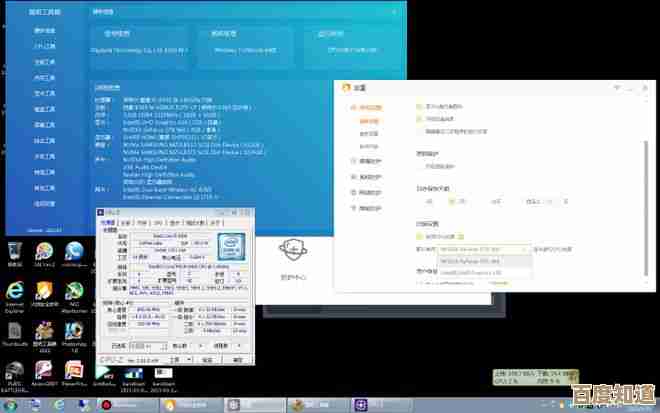Open the graphics card dropdown in 设置

484,249
